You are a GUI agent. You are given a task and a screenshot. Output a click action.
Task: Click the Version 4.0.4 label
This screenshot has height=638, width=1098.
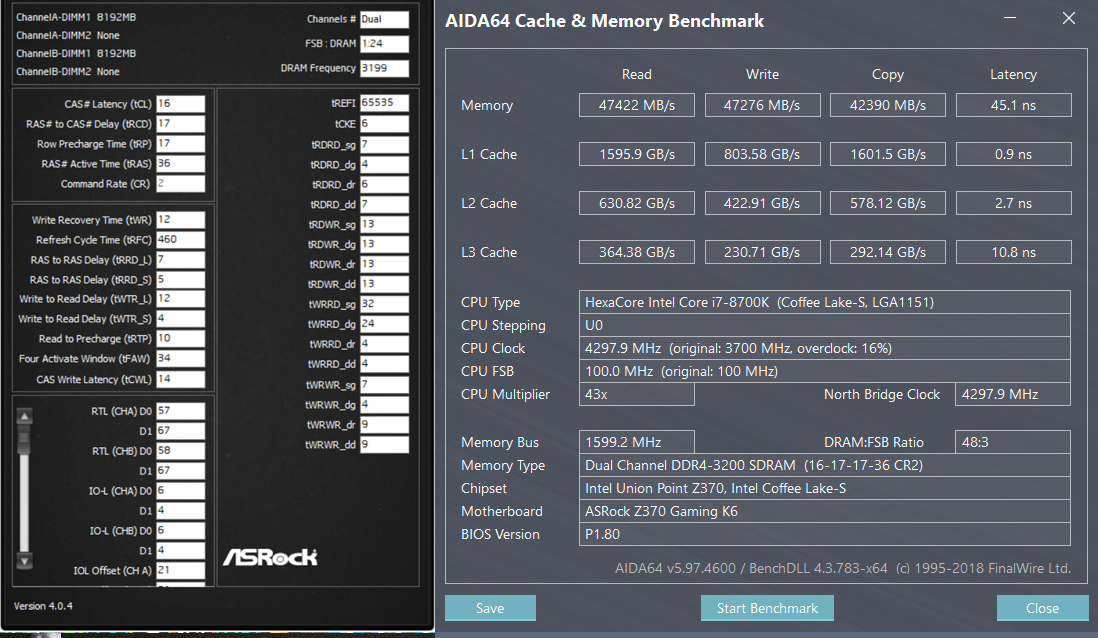[x=43, y=606]
